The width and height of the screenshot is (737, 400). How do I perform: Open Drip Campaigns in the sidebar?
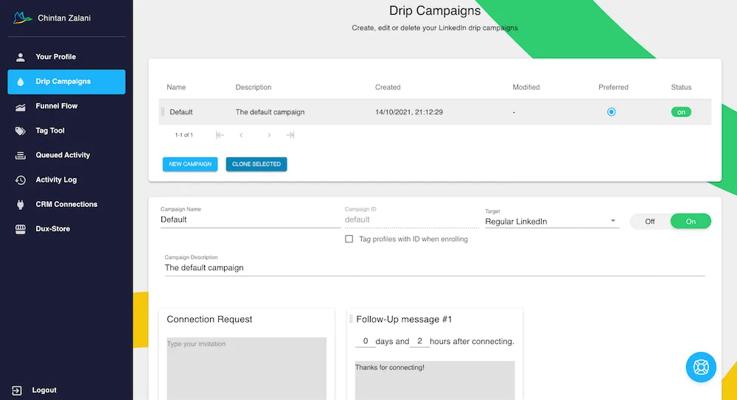[66, 81]
